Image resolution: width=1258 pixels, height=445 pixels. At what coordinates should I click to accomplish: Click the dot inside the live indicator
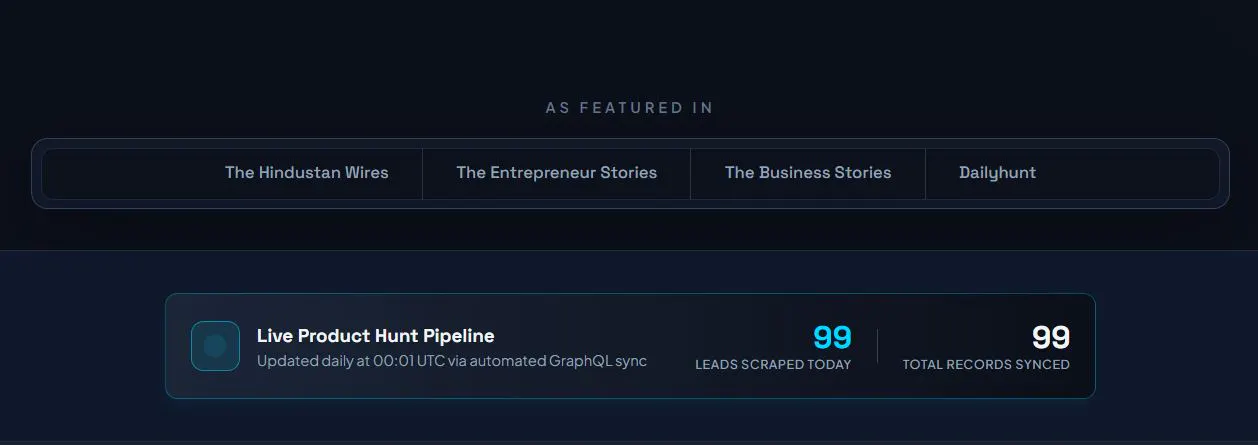click(x=215, y=346)
